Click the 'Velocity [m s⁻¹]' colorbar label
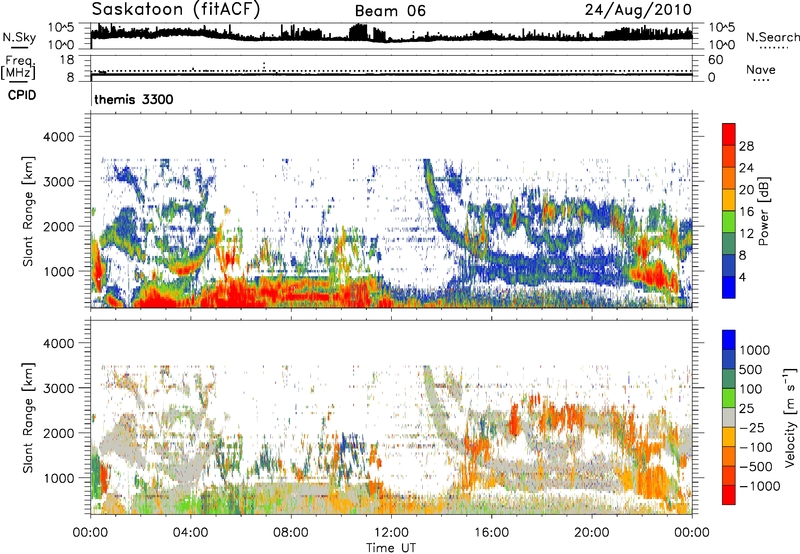Viewport: 800px width, 554px height. point(789,416)
